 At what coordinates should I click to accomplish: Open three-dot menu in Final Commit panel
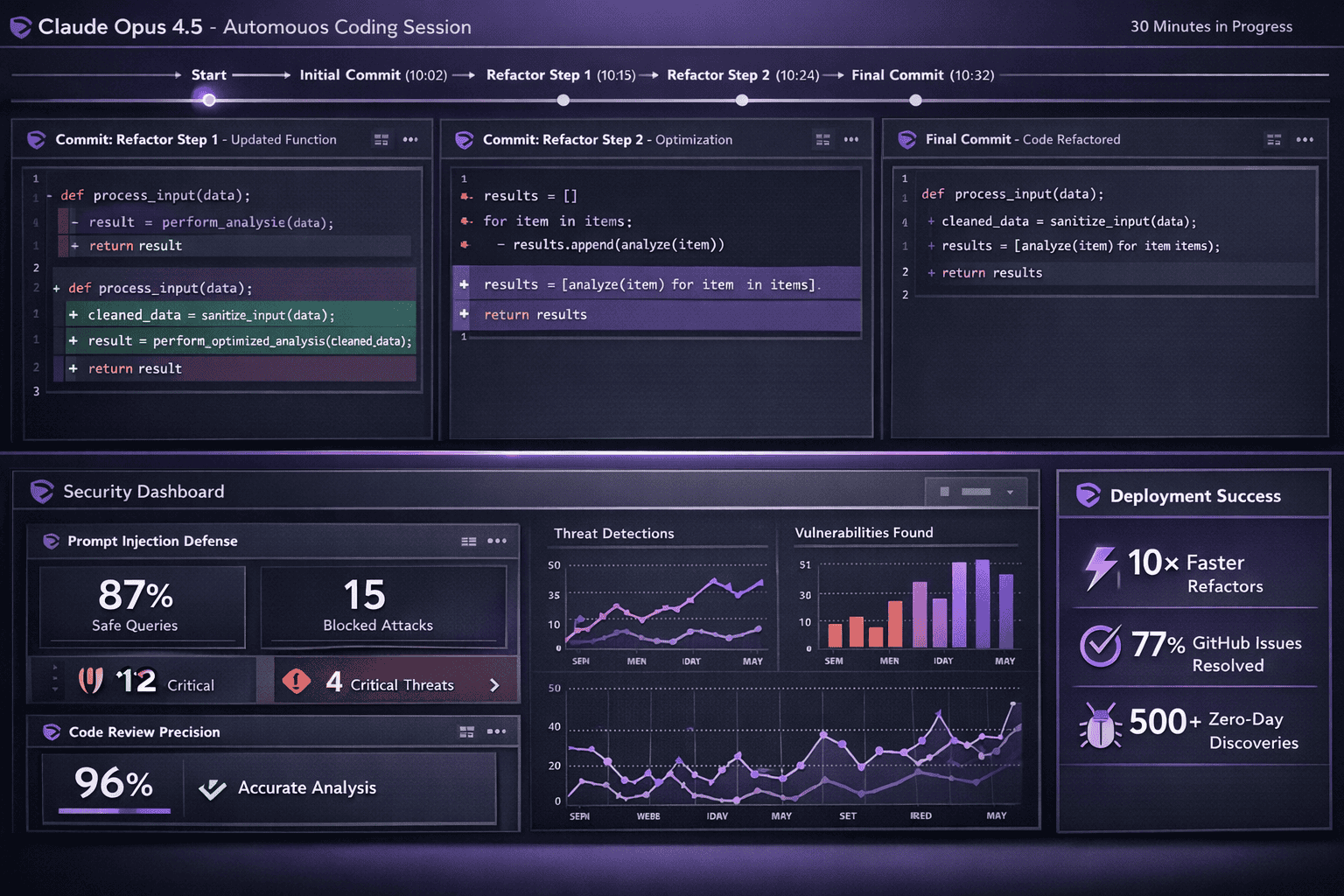click(x=1305, y=140)
